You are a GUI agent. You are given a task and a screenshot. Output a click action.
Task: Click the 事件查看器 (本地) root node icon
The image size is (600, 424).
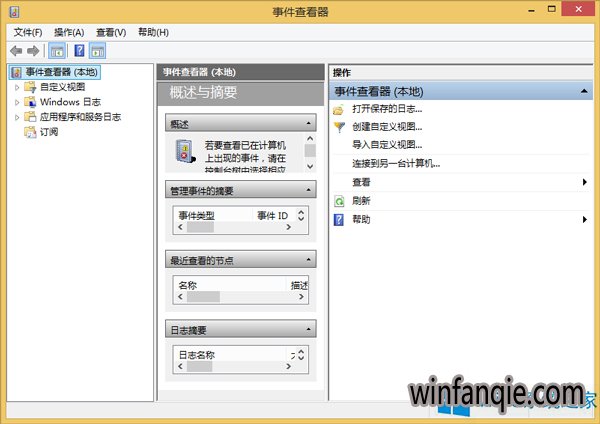point(16,72)
